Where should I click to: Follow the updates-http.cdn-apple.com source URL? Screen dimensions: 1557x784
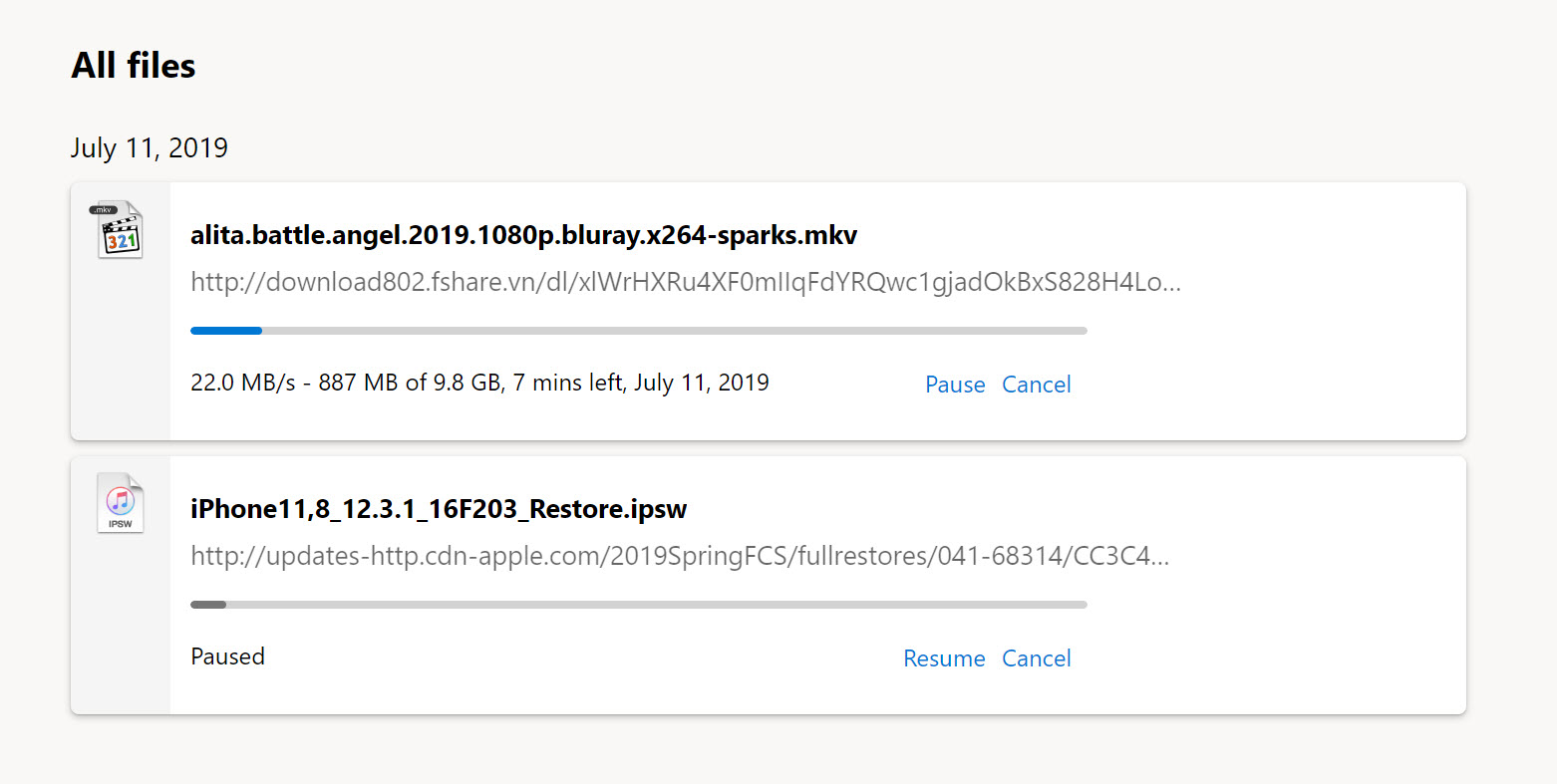(x=680, y=556)
